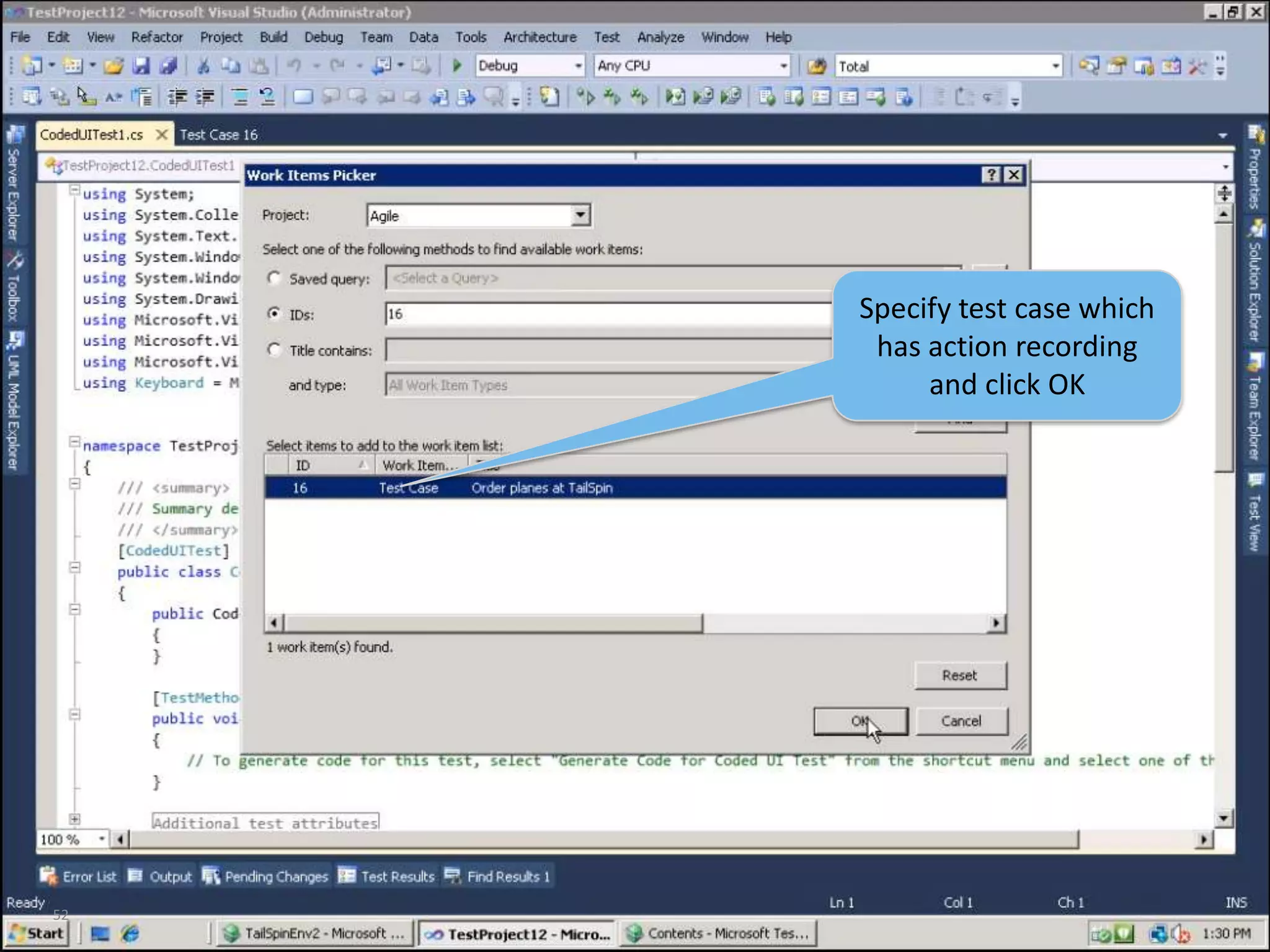Select the IDs radio button
This screenshot has height=952, width=1270.
(274, 314)
